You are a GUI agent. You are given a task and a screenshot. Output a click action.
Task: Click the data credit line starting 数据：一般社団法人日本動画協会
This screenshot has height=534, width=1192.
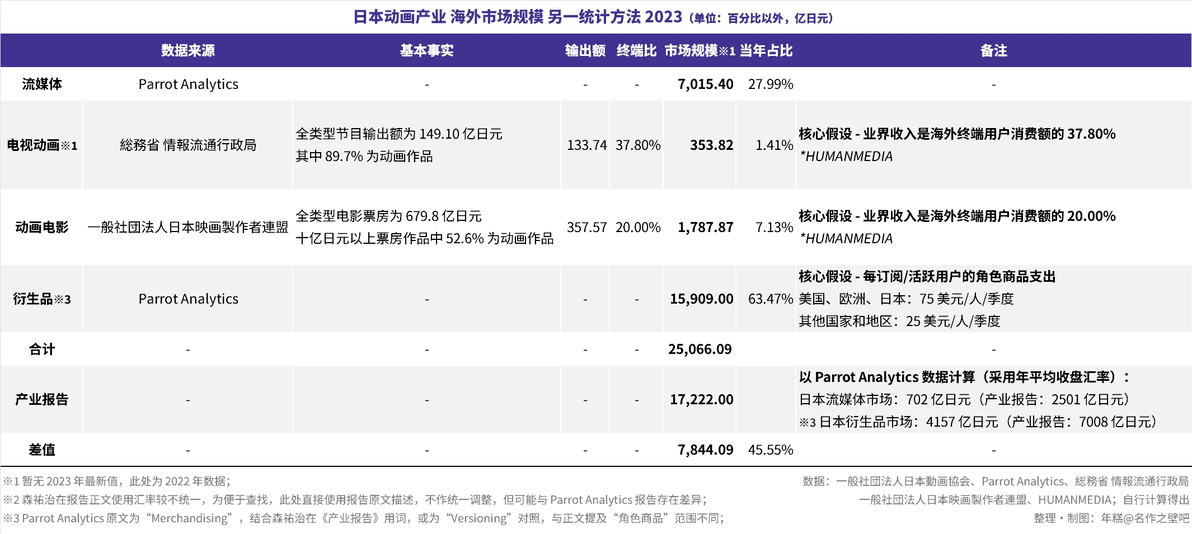click(995, 481)
